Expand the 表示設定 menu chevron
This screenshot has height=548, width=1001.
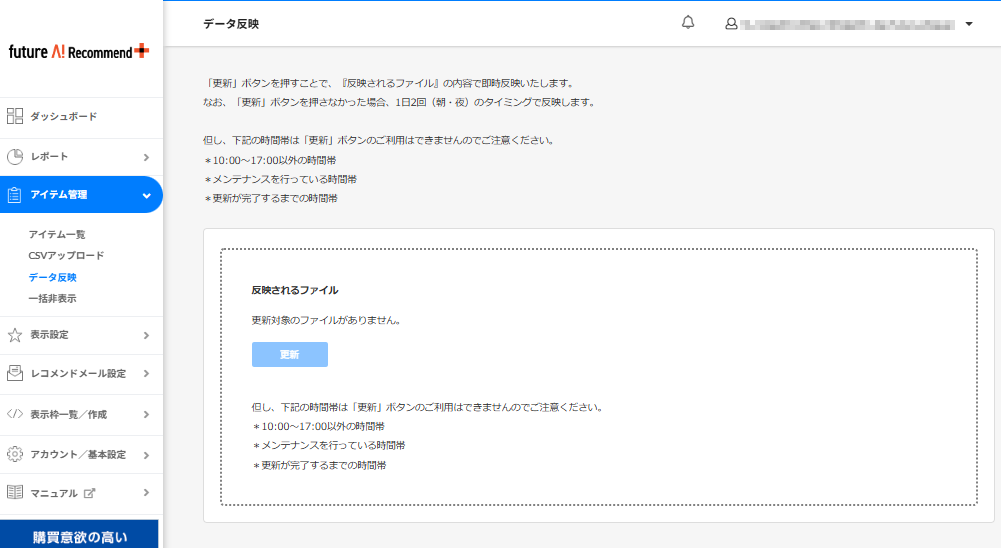coord(146,335)
